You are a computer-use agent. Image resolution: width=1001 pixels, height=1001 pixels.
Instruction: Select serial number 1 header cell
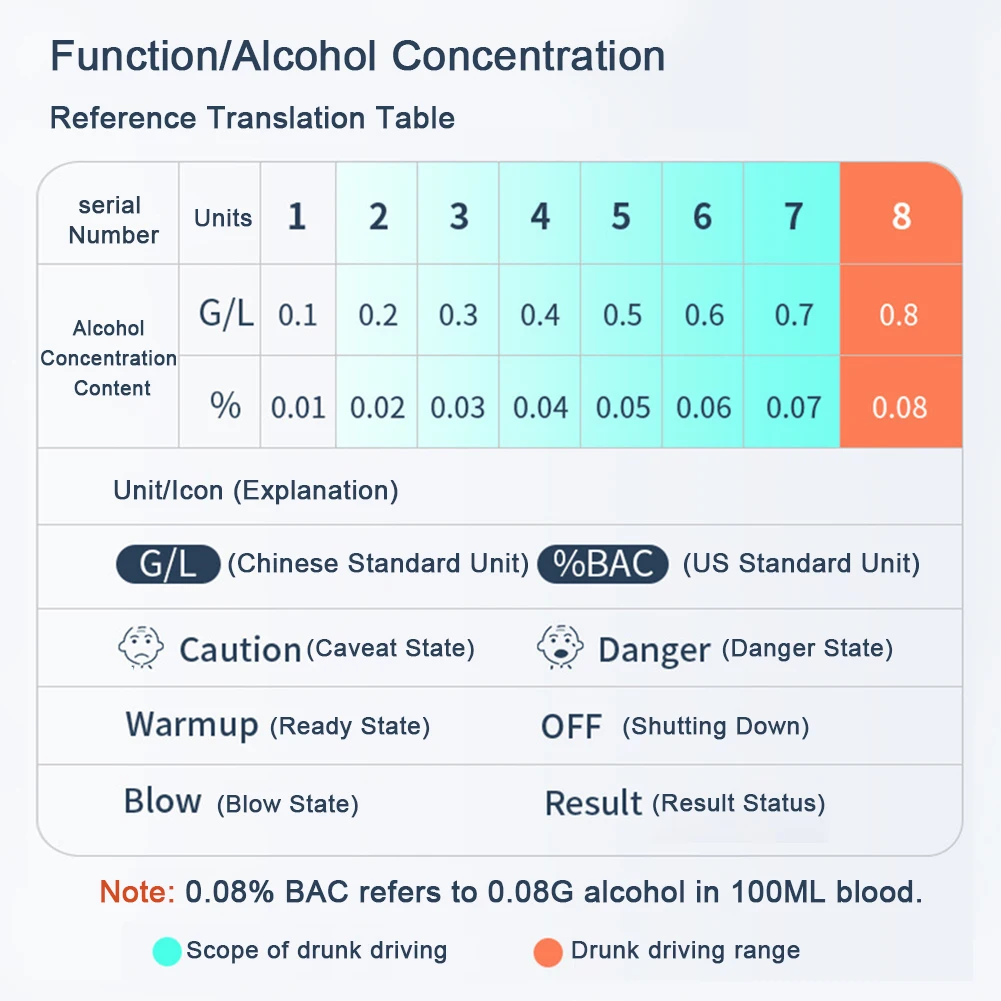pyautogui.click(x=297, y=216)
